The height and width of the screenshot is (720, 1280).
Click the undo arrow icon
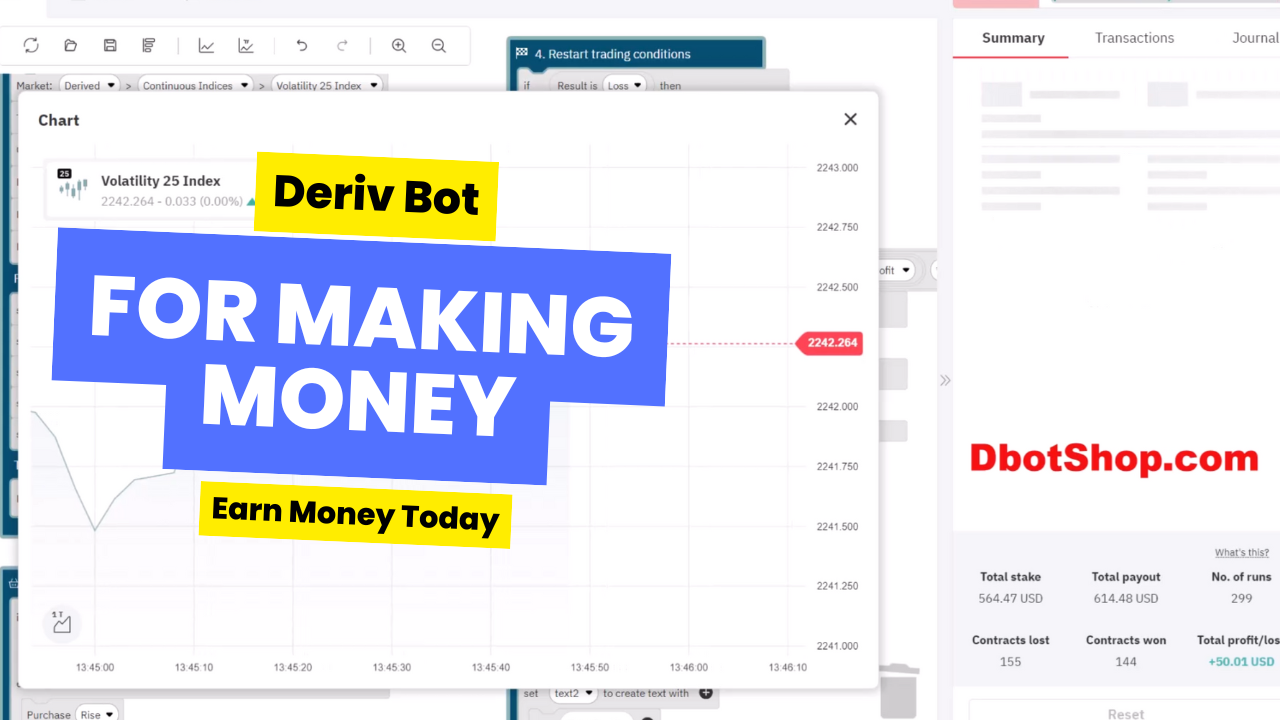tap(302, 45)
